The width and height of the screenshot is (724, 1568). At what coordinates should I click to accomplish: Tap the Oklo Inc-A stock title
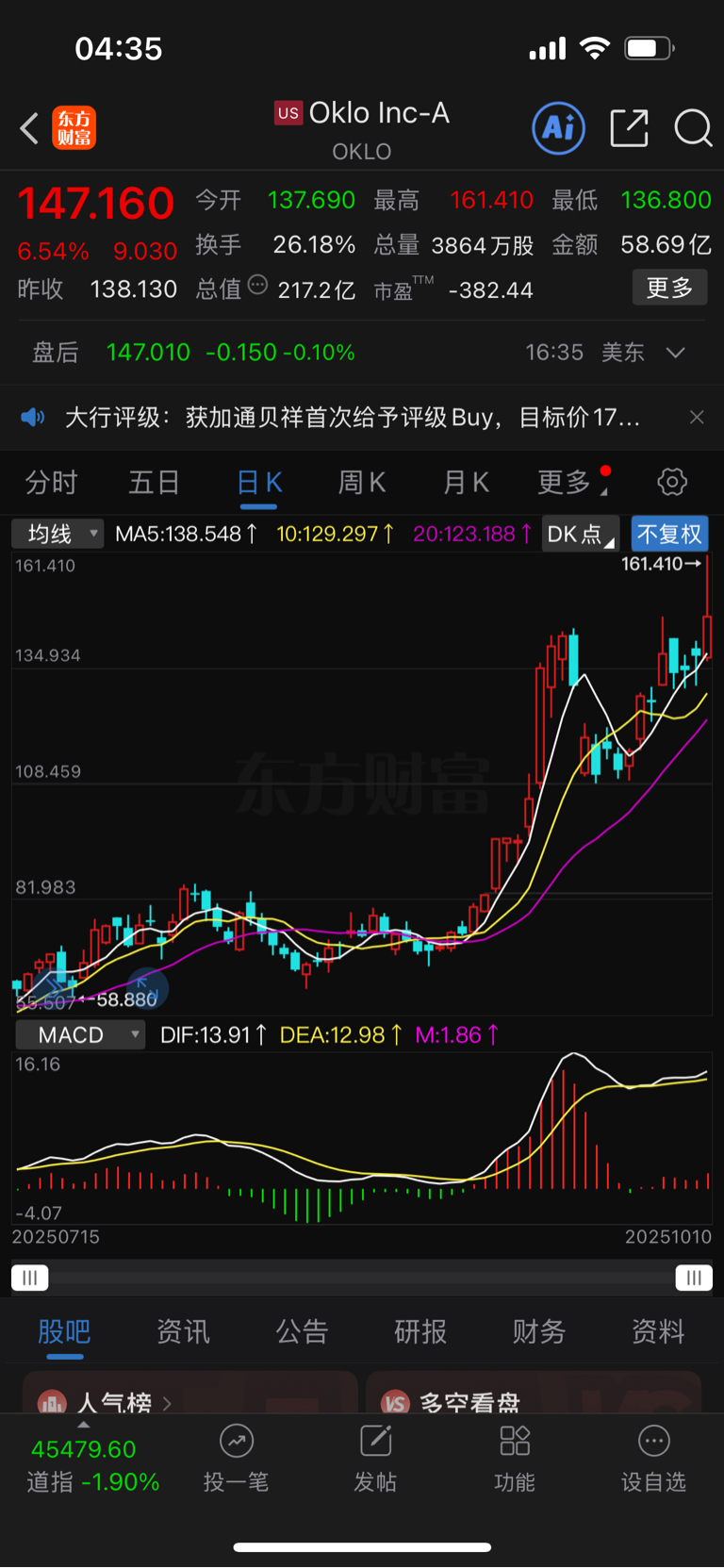click(x=379, y=113)
